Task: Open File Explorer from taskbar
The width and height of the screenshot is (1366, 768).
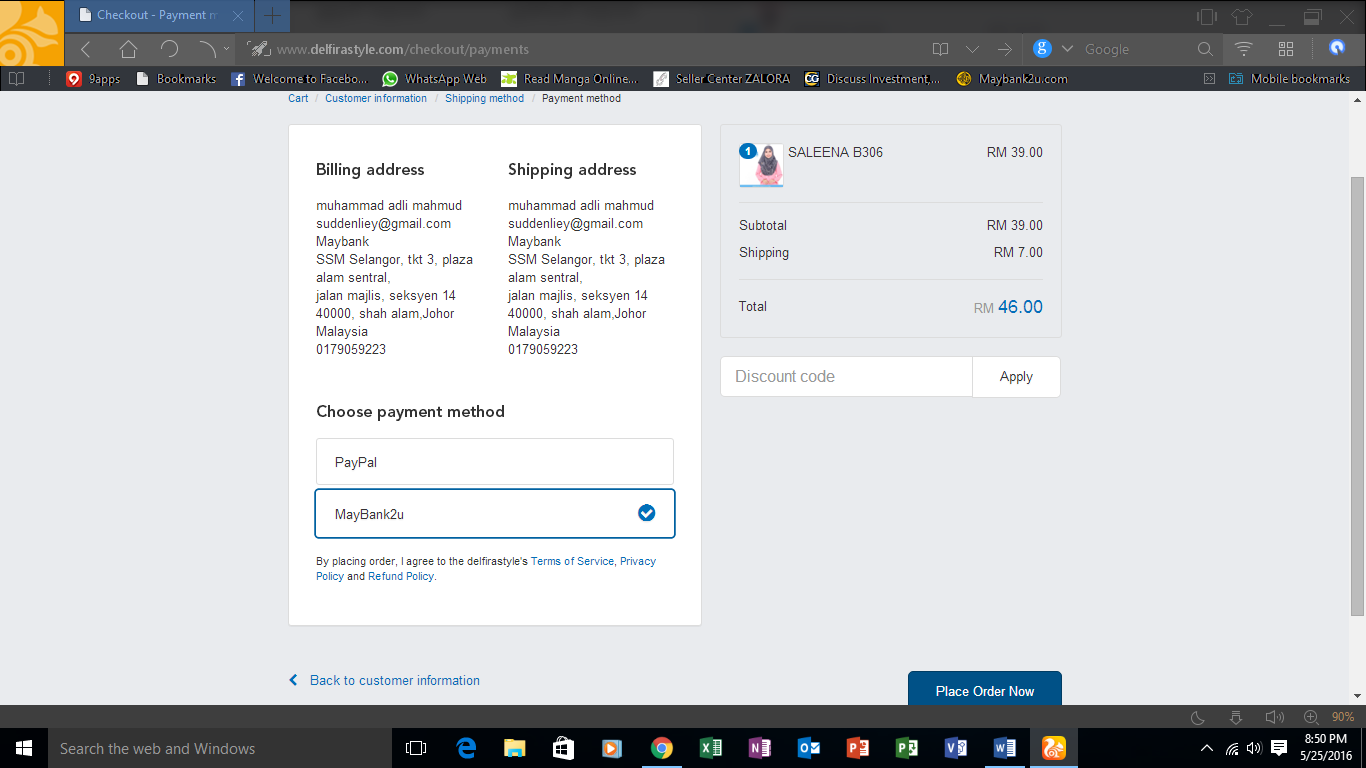Action: (x=515, y=748)
